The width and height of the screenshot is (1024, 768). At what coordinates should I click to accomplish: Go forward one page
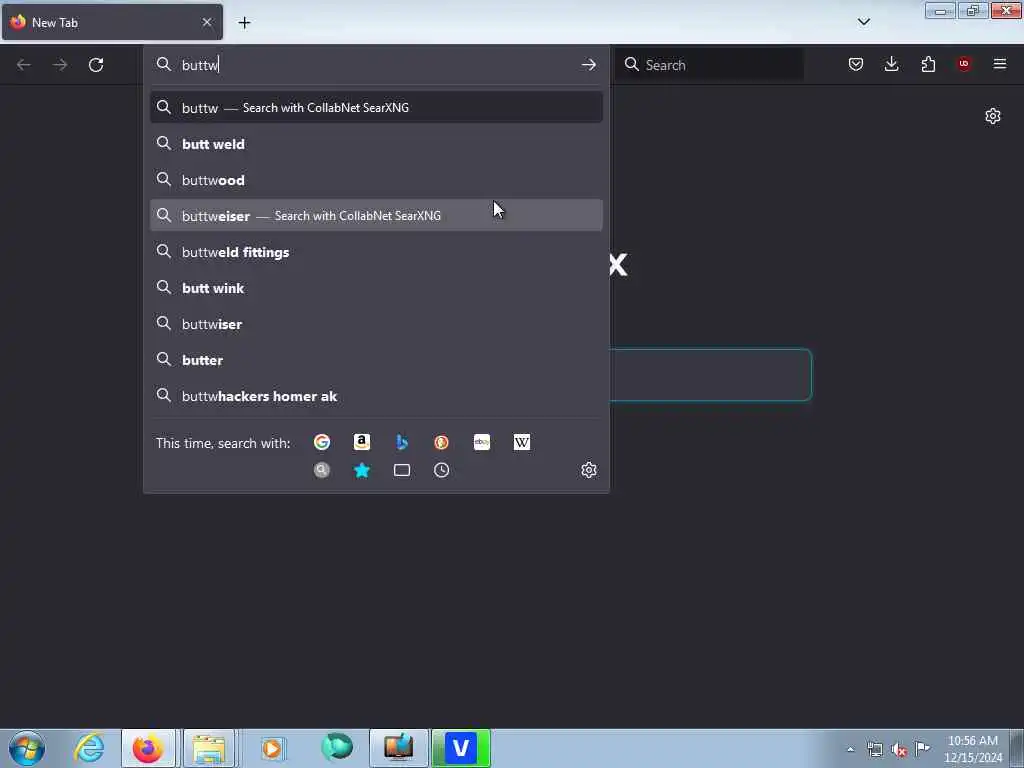pos(60,65)
